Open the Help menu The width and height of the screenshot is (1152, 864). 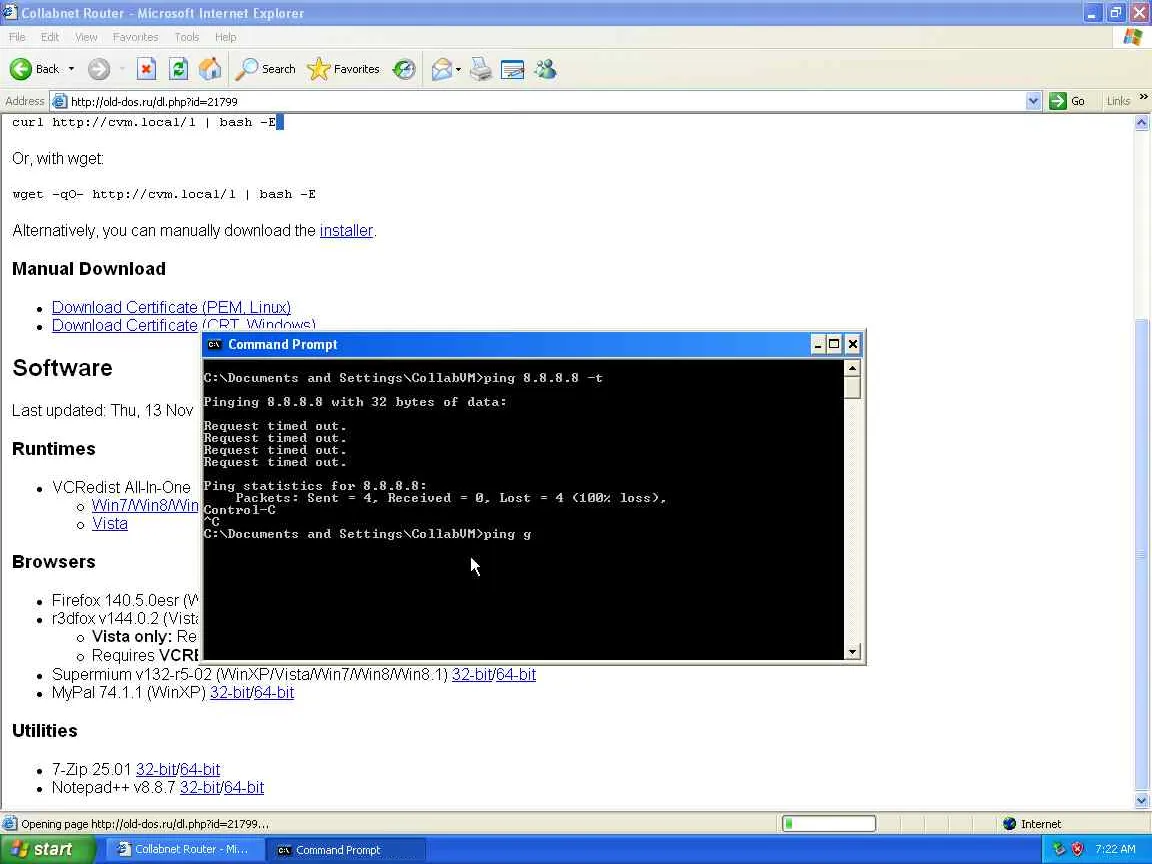[226, 37]
